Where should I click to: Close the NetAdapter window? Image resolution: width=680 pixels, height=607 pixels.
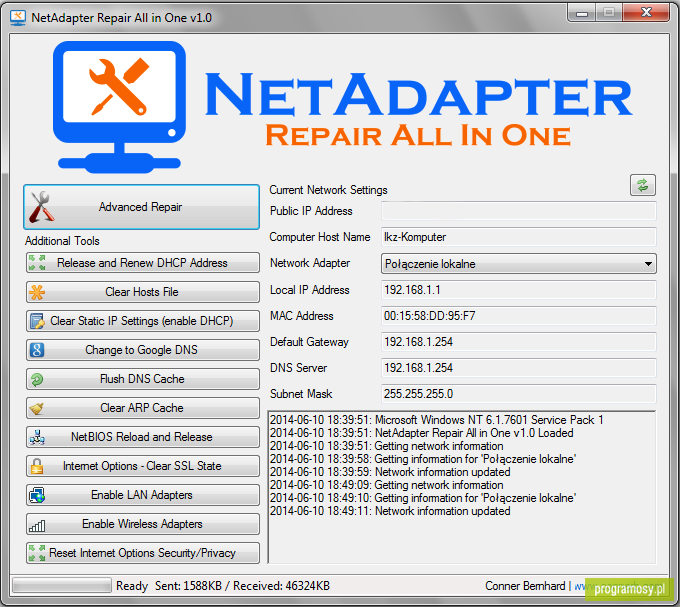point(646,12)
